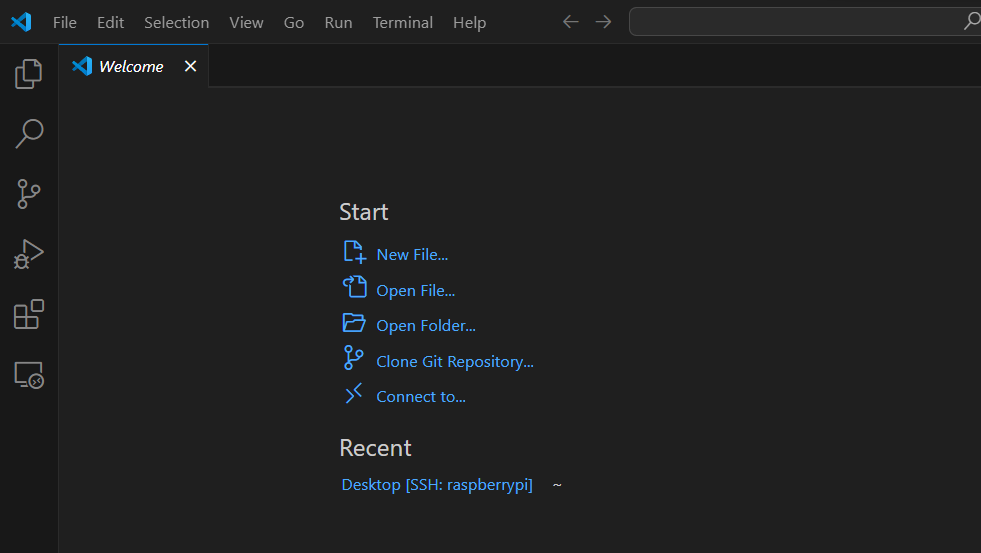Open the Run and Debug view
Image resolution: width=981 pixels, height=553 pixels.
[x=29, y=254]
